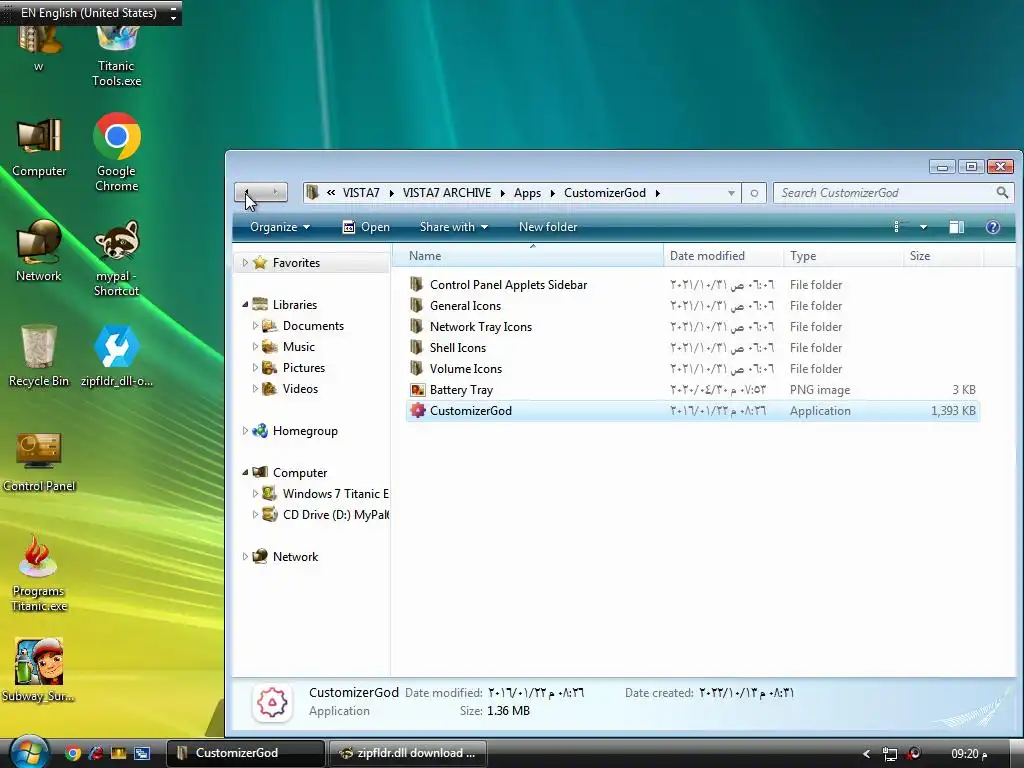Click the Chrome quick launch taskbar icon
Screen dimensions: 1024x768
pyautogui.click(x=73, y=753)
